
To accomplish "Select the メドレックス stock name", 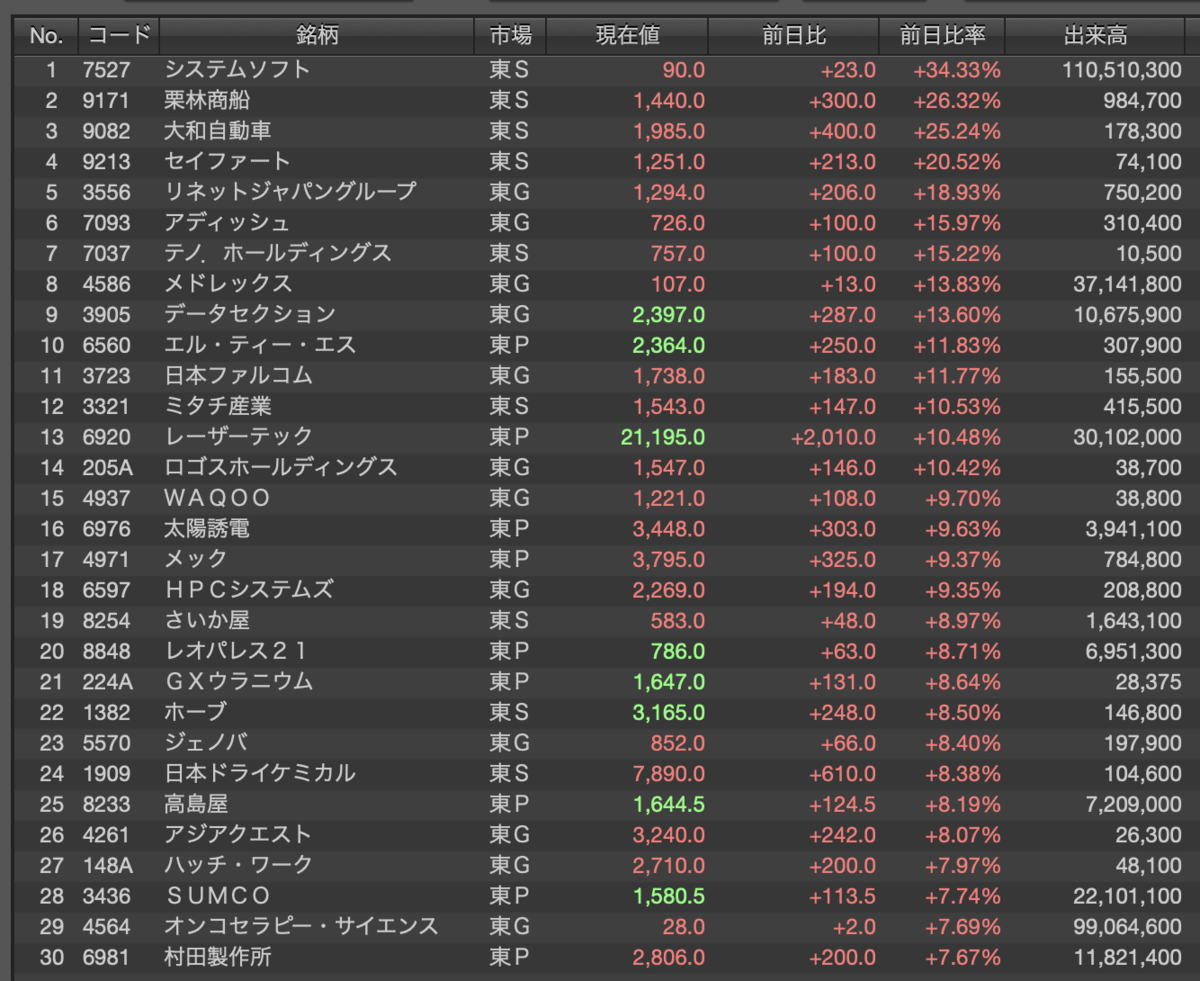I will click(x=228, y=284).
